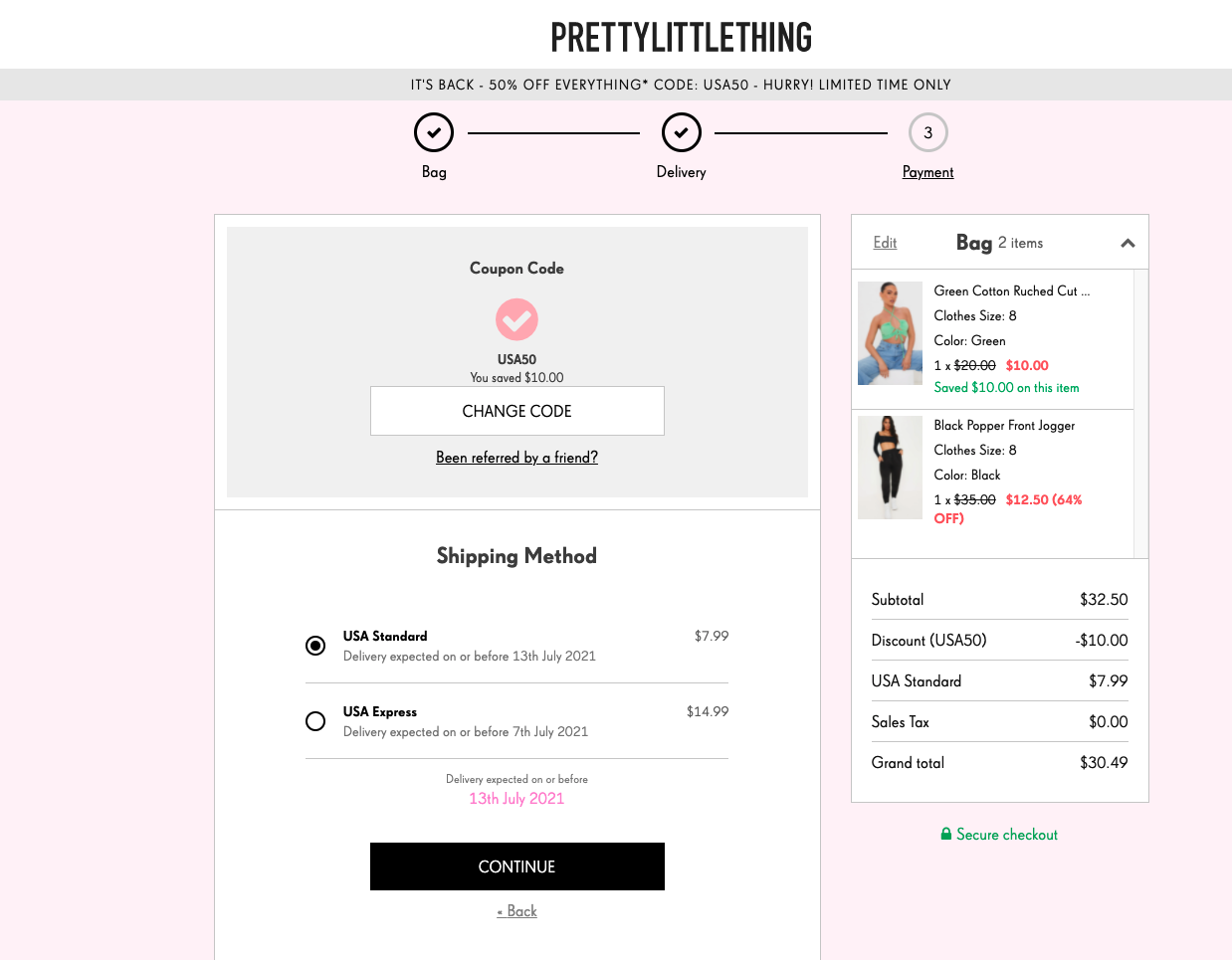Collapse the Bag summary panel via its chevron

tap(1128, 242)
